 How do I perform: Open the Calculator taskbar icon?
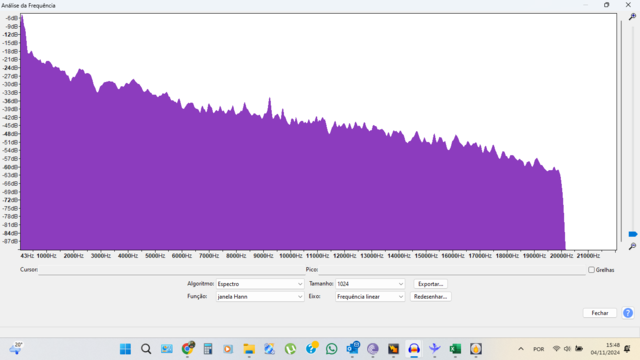[208, 349]
